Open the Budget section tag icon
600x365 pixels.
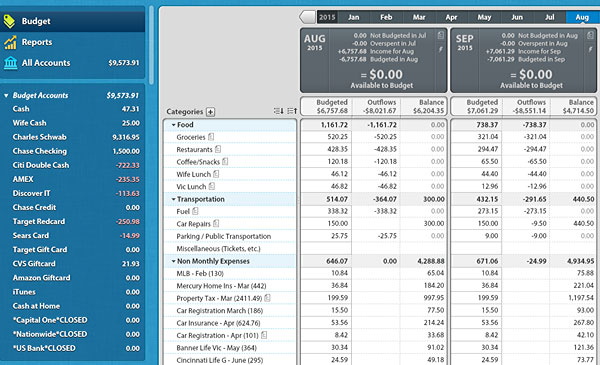[x=9, y=21]
